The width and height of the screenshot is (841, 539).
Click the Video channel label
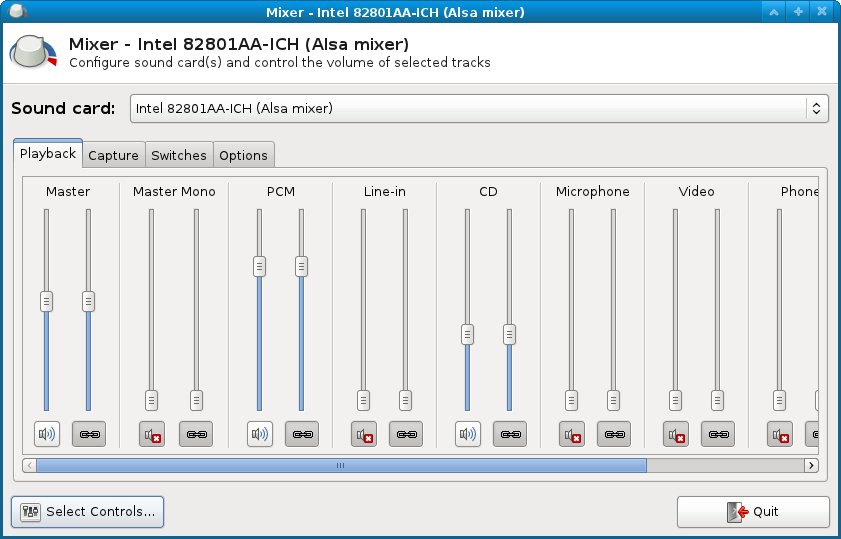[x=697, y=191]
